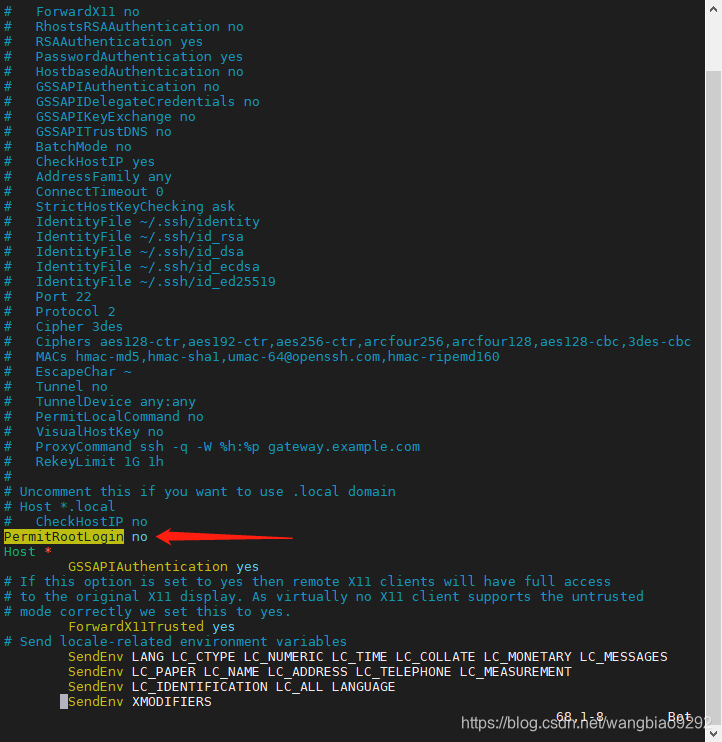Click 'TunnelDevice any:any' comment
722x742 pixels.
pyautogui.click(x=99, y=402)
